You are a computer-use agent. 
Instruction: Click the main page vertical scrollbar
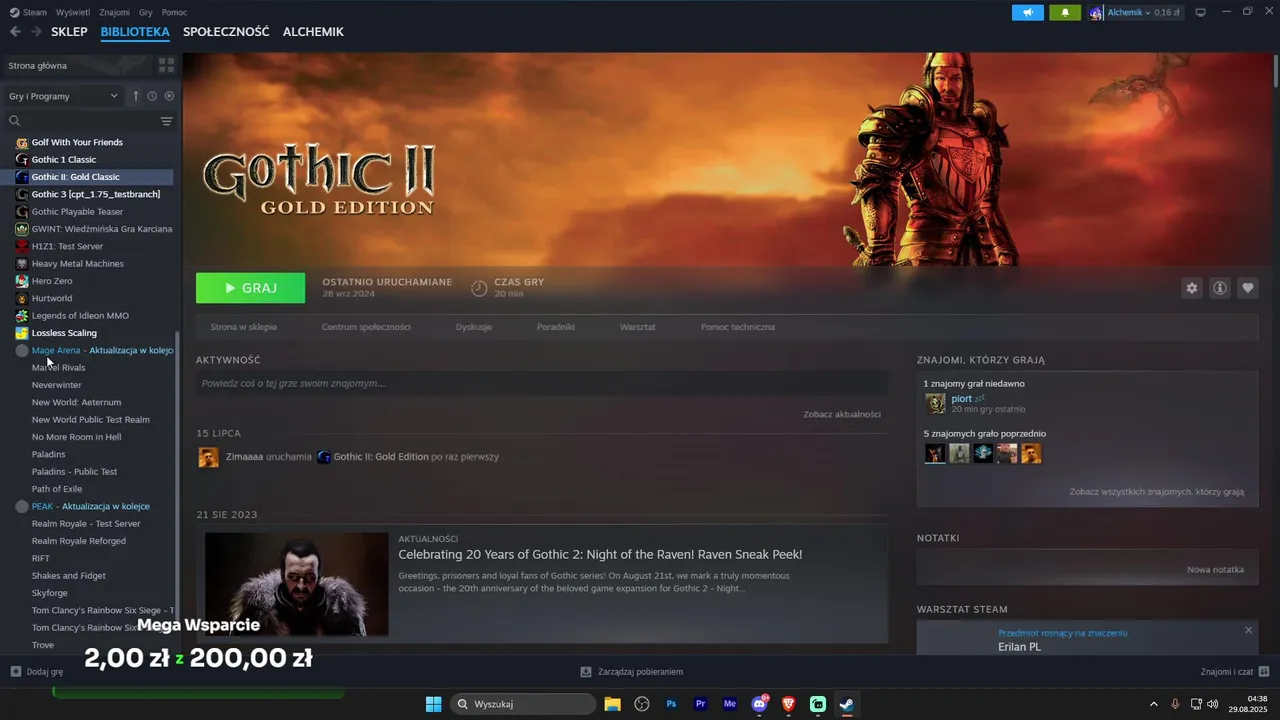coord(1275,72)
